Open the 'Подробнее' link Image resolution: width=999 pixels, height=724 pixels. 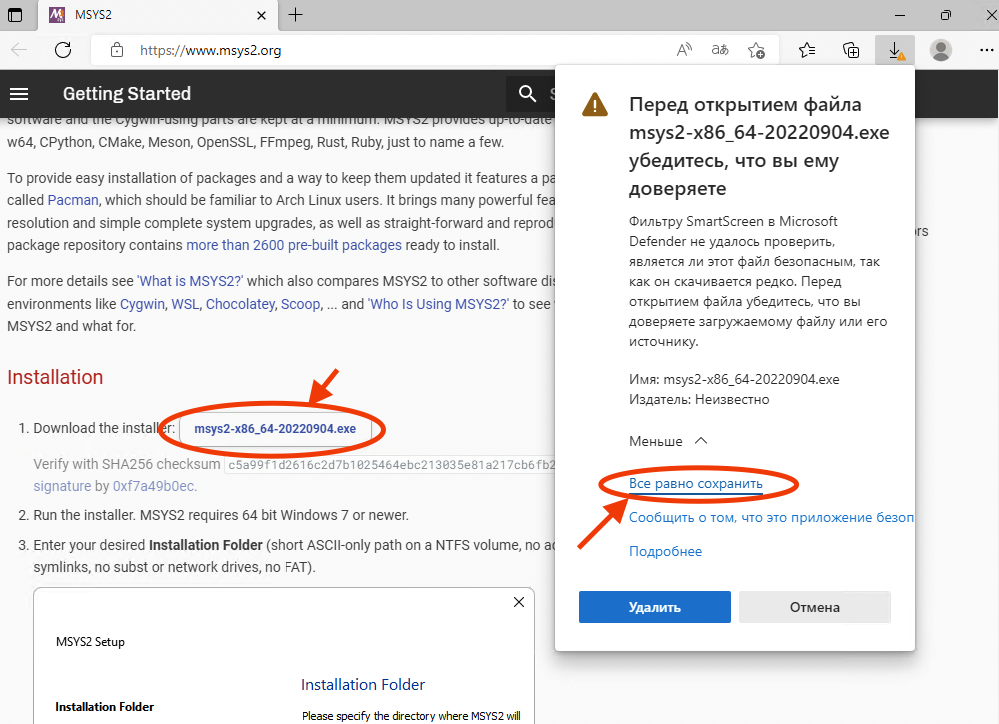pyautogui.click(x=665, y=551)
